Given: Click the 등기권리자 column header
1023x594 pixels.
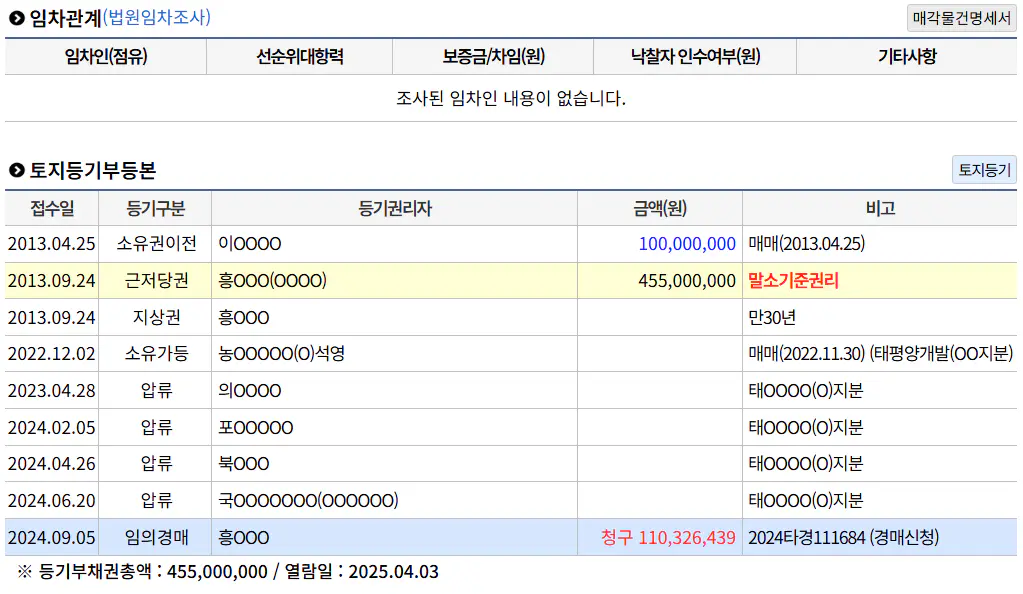Looking at the screenshot, I should (x=394, y=208).
